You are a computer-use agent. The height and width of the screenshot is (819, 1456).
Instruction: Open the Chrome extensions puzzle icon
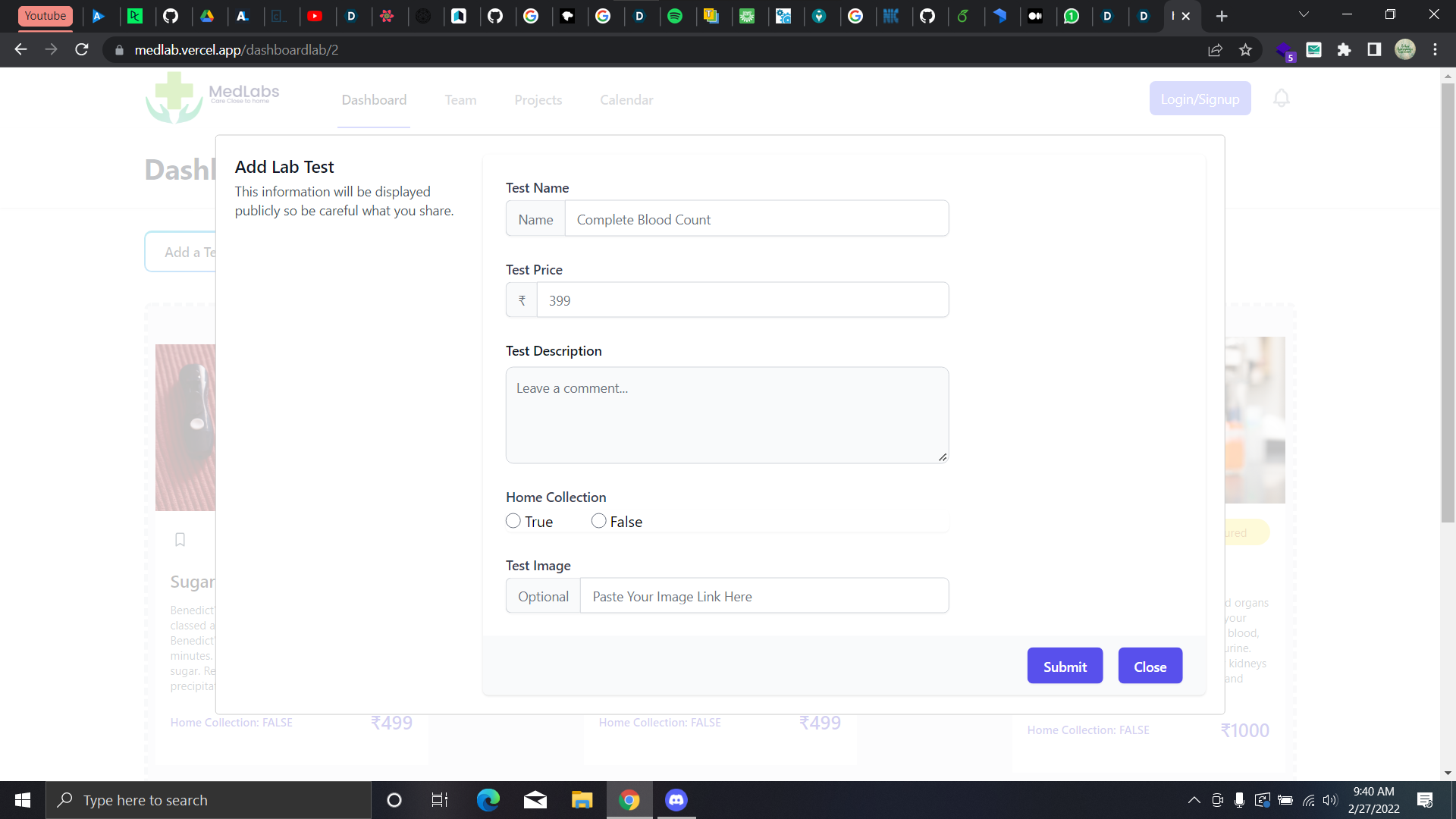1344,50
